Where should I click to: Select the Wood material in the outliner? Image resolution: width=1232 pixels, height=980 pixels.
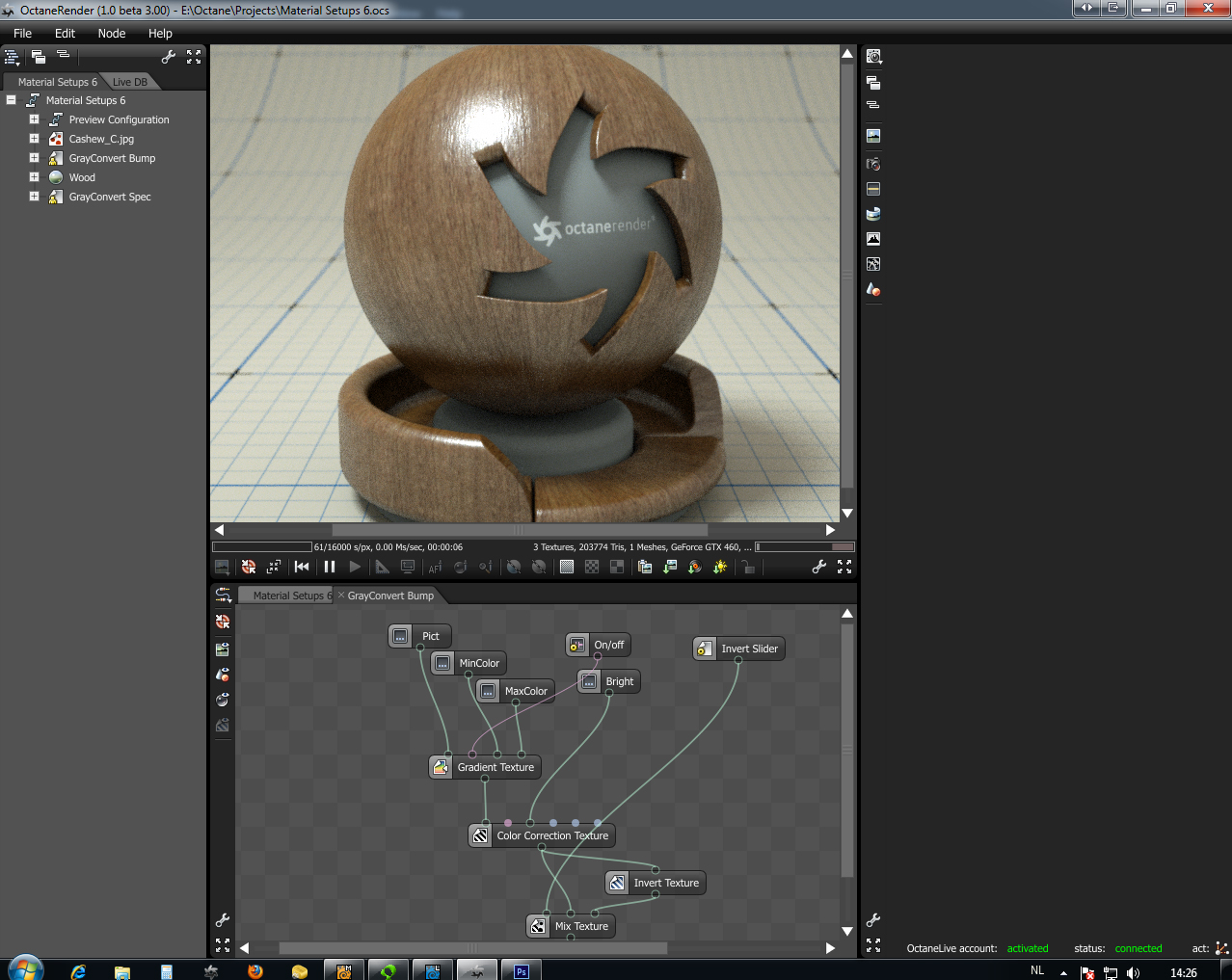(x=82, y=177)
